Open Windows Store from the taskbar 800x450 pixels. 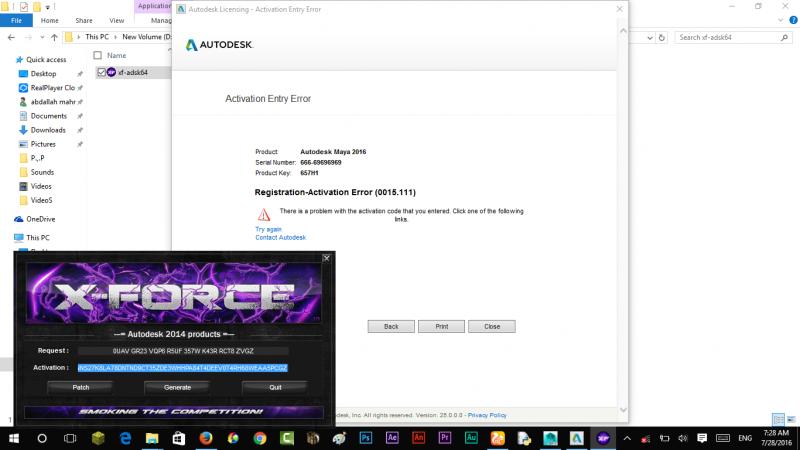(179, 438)
